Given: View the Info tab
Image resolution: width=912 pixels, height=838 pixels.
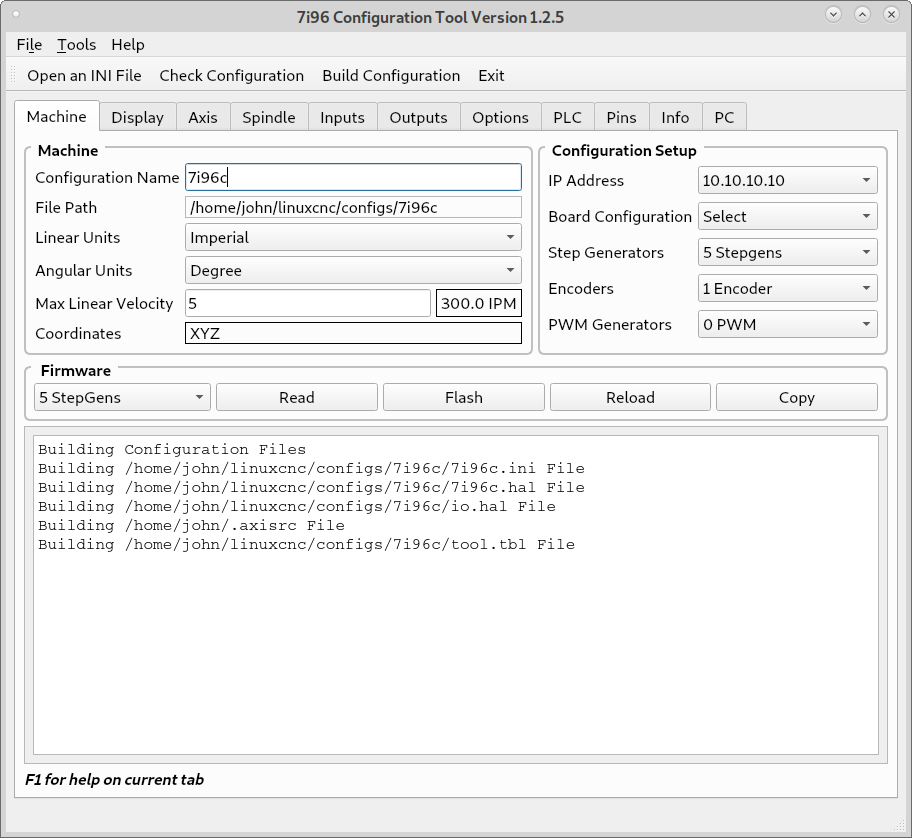Looking at the screenshot, I should pos(675,117).
